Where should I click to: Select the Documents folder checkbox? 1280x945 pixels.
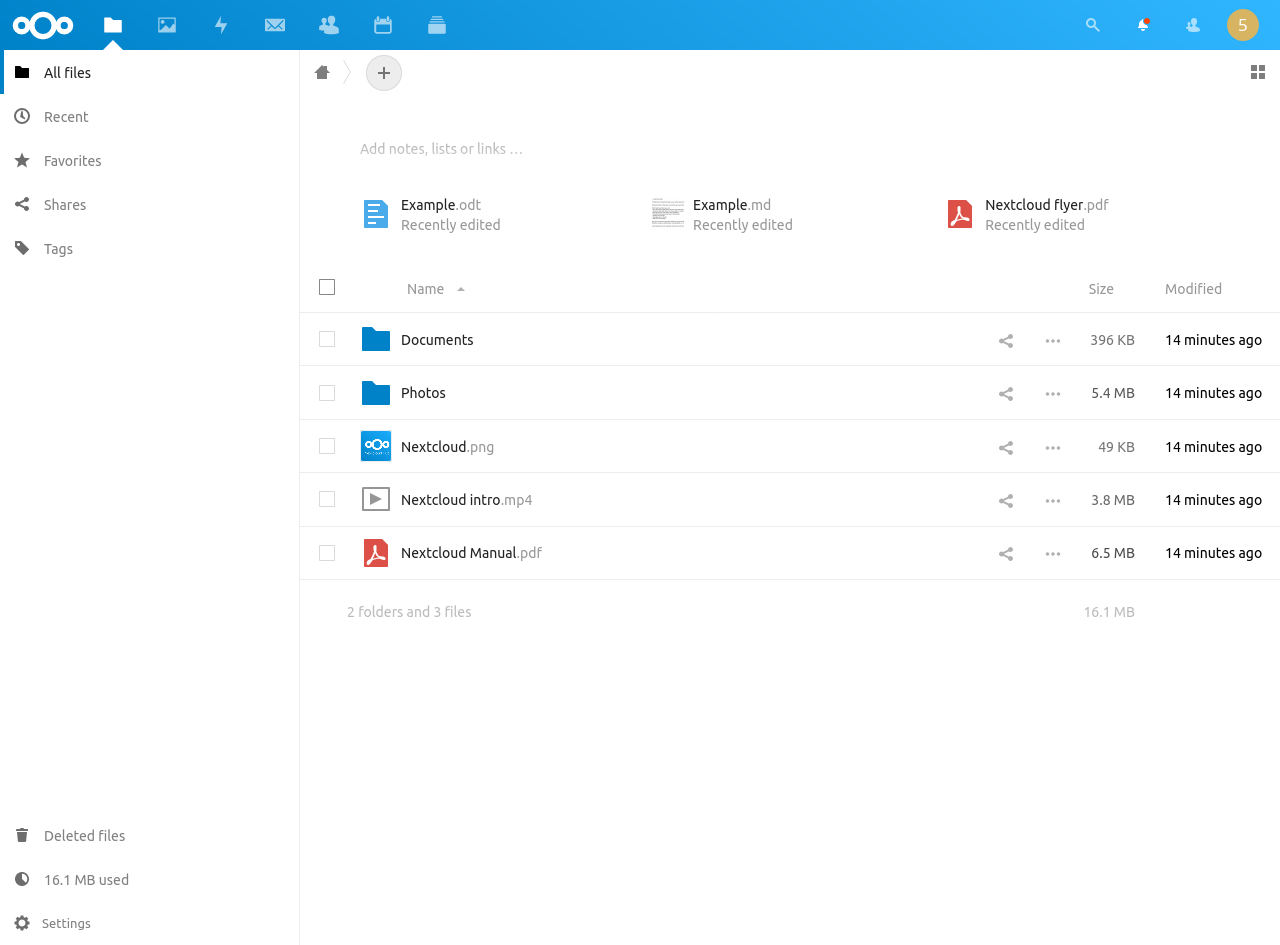click(327, 339)
